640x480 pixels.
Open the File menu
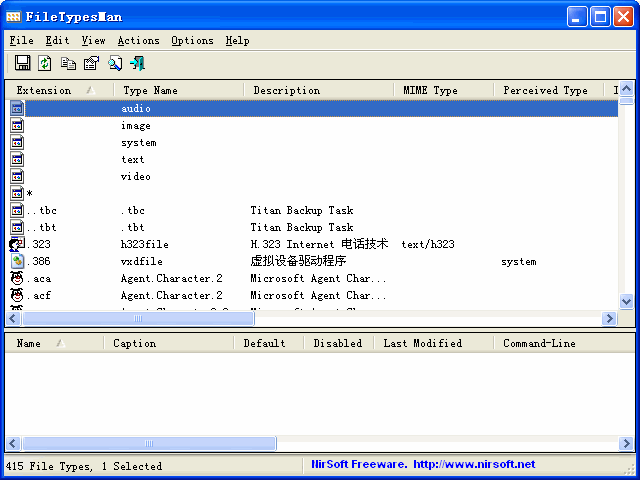pos(22,40)
